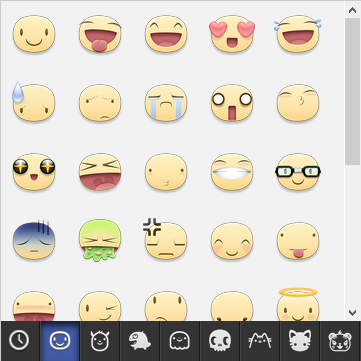361x361 pixels.
Task: Click the scrollbar down arrow
Action: pyautogui.click(x=352, y=313)
